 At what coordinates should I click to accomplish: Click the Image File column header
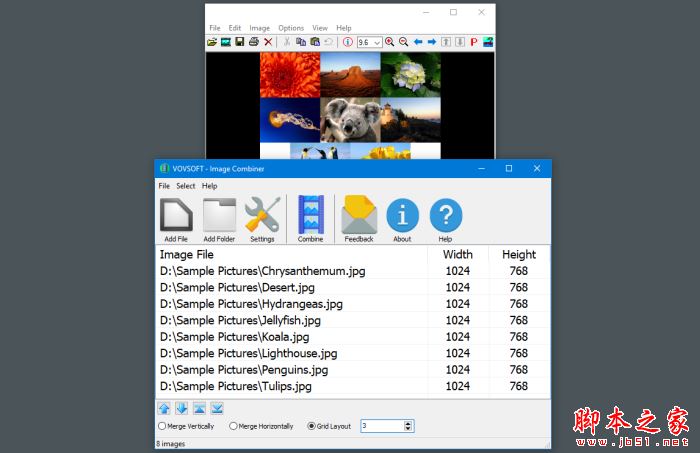pyautogui.click(x=292, y=254)
